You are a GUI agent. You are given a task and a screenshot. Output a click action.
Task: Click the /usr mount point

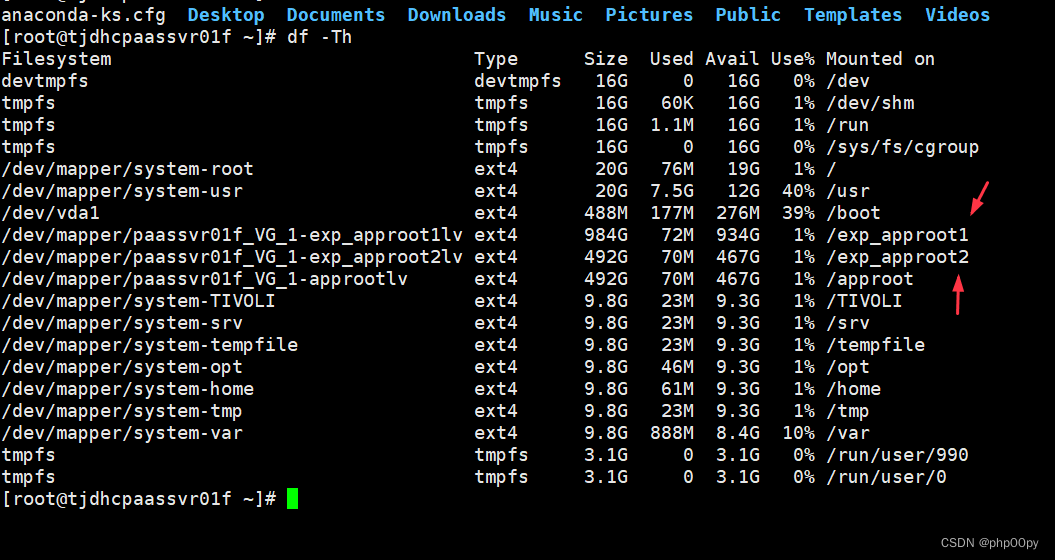[848, 191]
